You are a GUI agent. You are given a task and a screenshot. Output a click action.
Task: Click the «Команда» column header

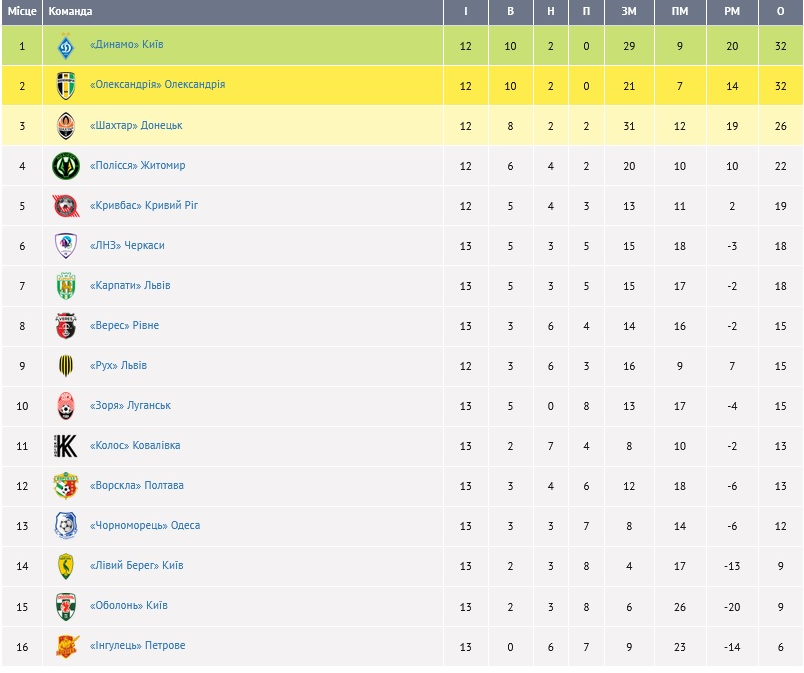[70, 11]
